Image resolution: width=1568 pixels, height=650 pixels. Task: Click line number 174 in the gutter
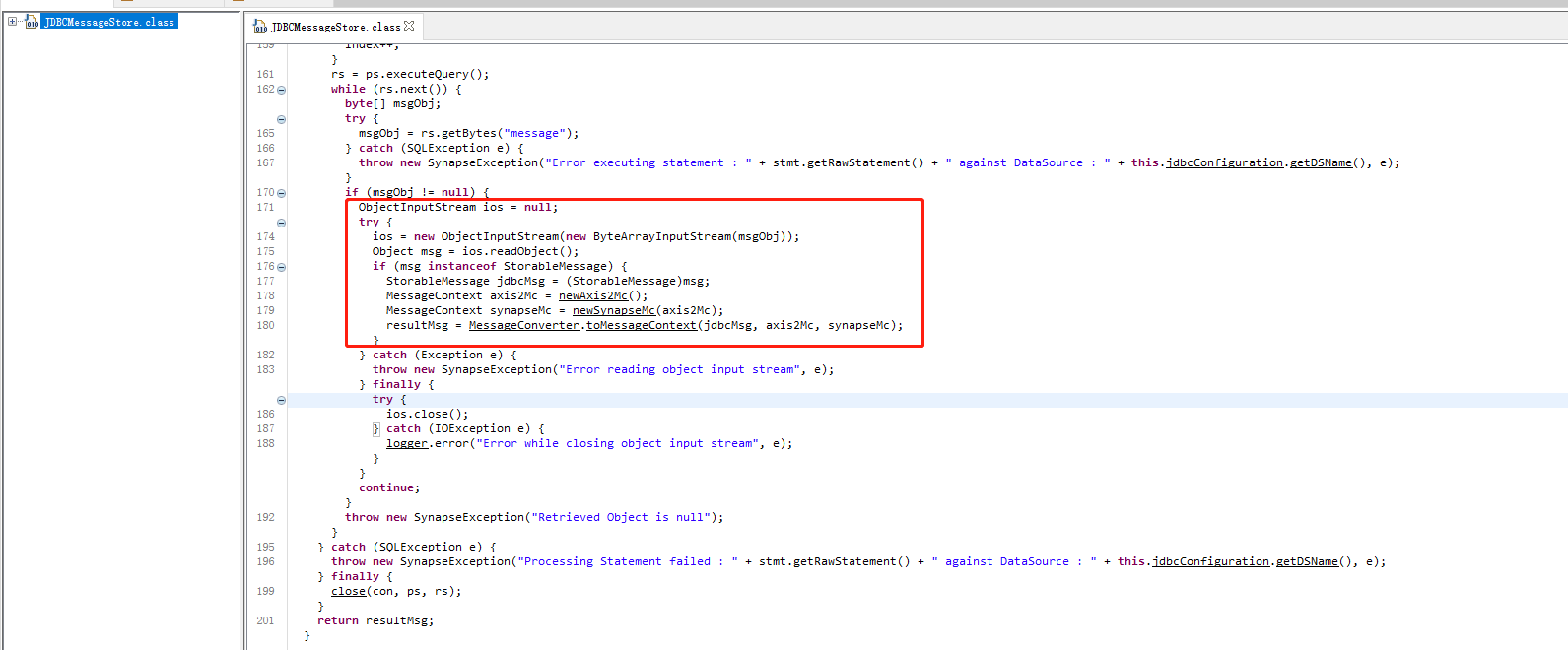click(265, 236)
